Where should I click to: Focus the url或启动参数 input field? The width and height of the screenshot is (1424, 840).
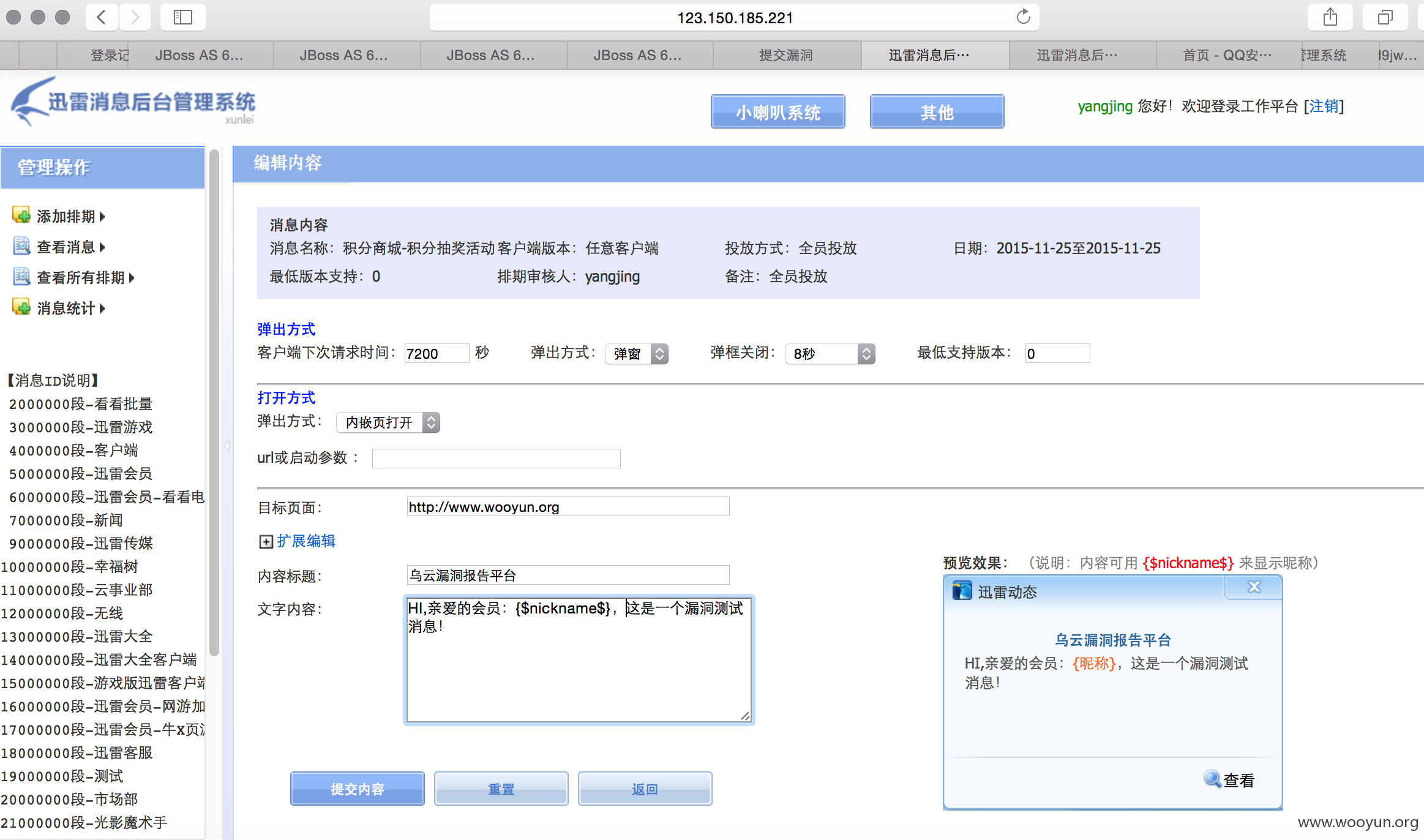[x=496, y=459]
